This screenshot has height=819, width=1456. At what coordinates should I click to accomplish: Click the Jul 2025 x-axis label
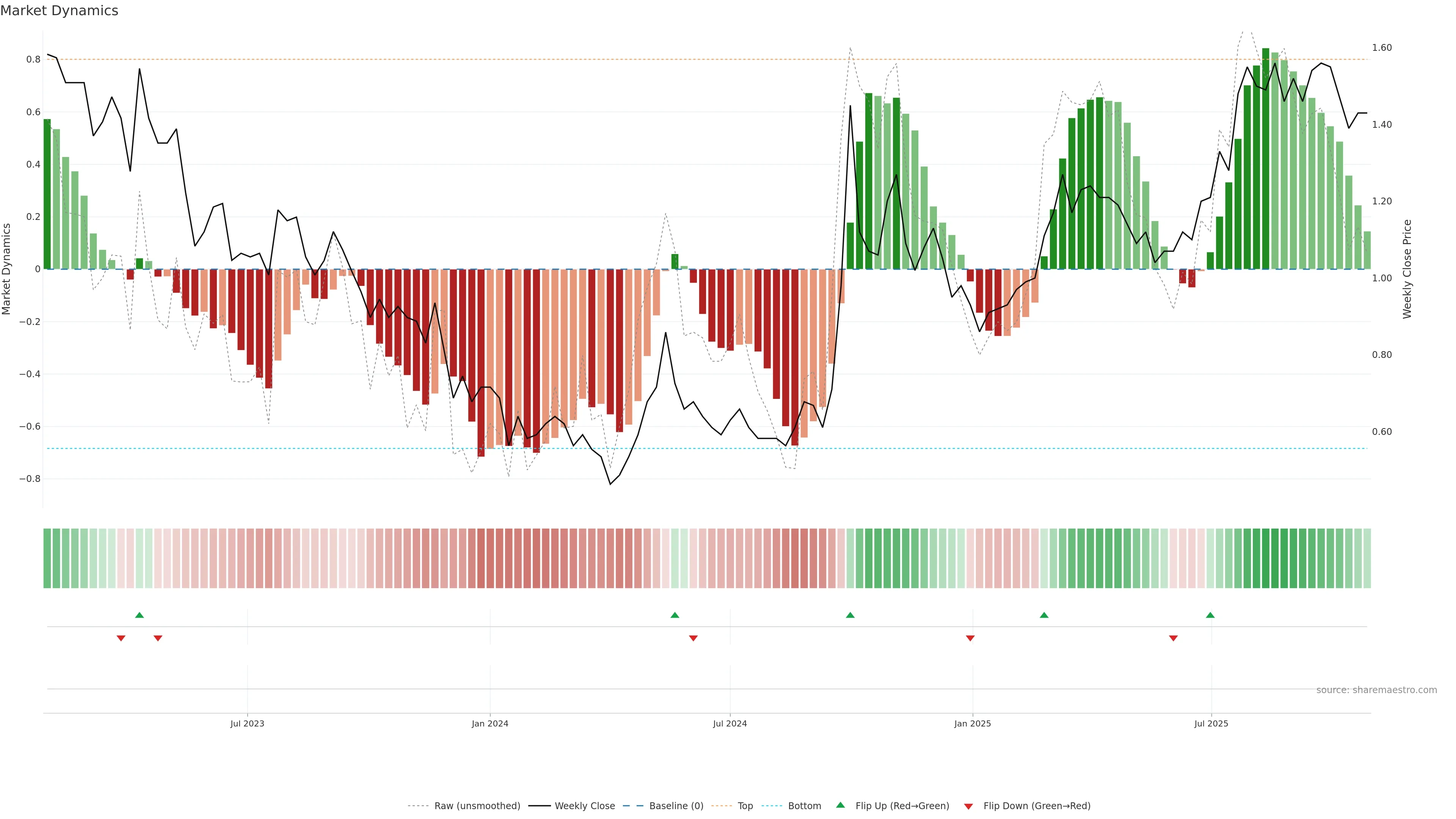pos(1211,723)
